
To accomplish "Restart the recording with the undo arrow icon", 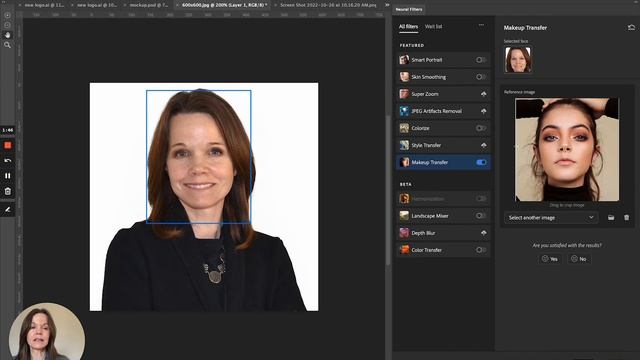I will [x=8, y=160].
